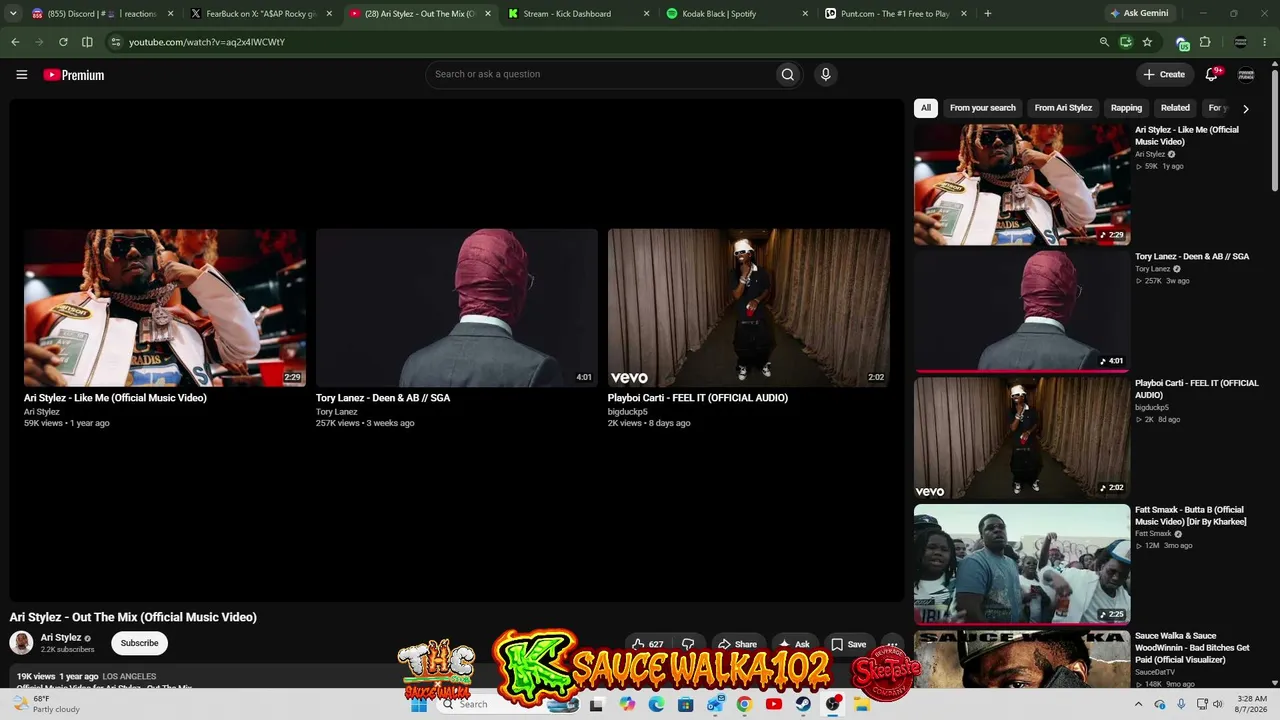The width and height of the screenshot is (1280, 720).
Task: Click the Create button
Action: [1165, 74]
